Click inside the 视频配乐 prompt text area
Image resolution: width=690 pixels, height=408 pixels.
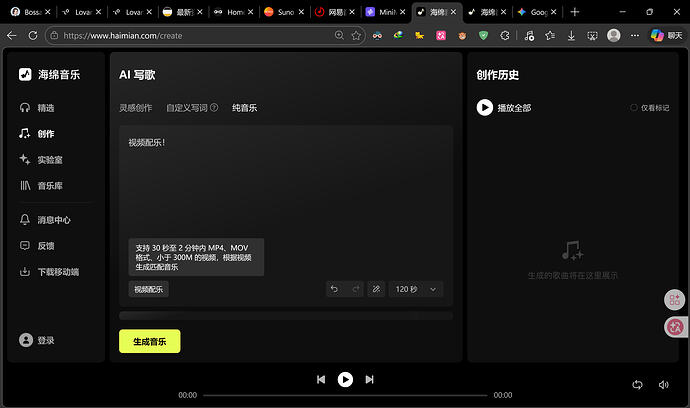286,185
